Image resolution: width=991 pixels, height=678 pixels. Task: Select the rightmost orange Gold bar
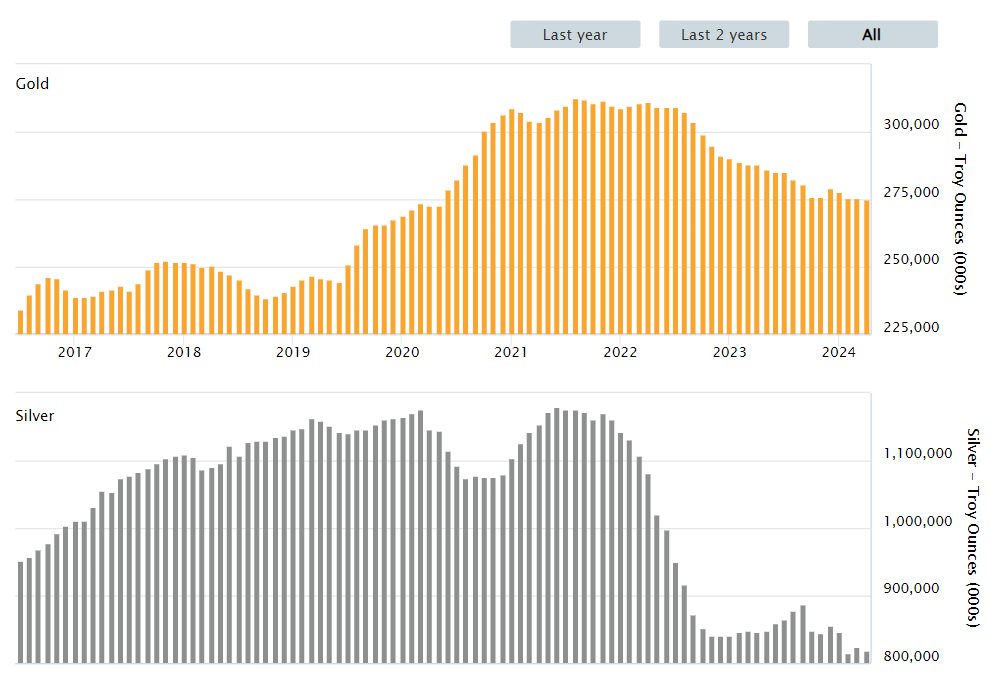[x=866, y=267]
